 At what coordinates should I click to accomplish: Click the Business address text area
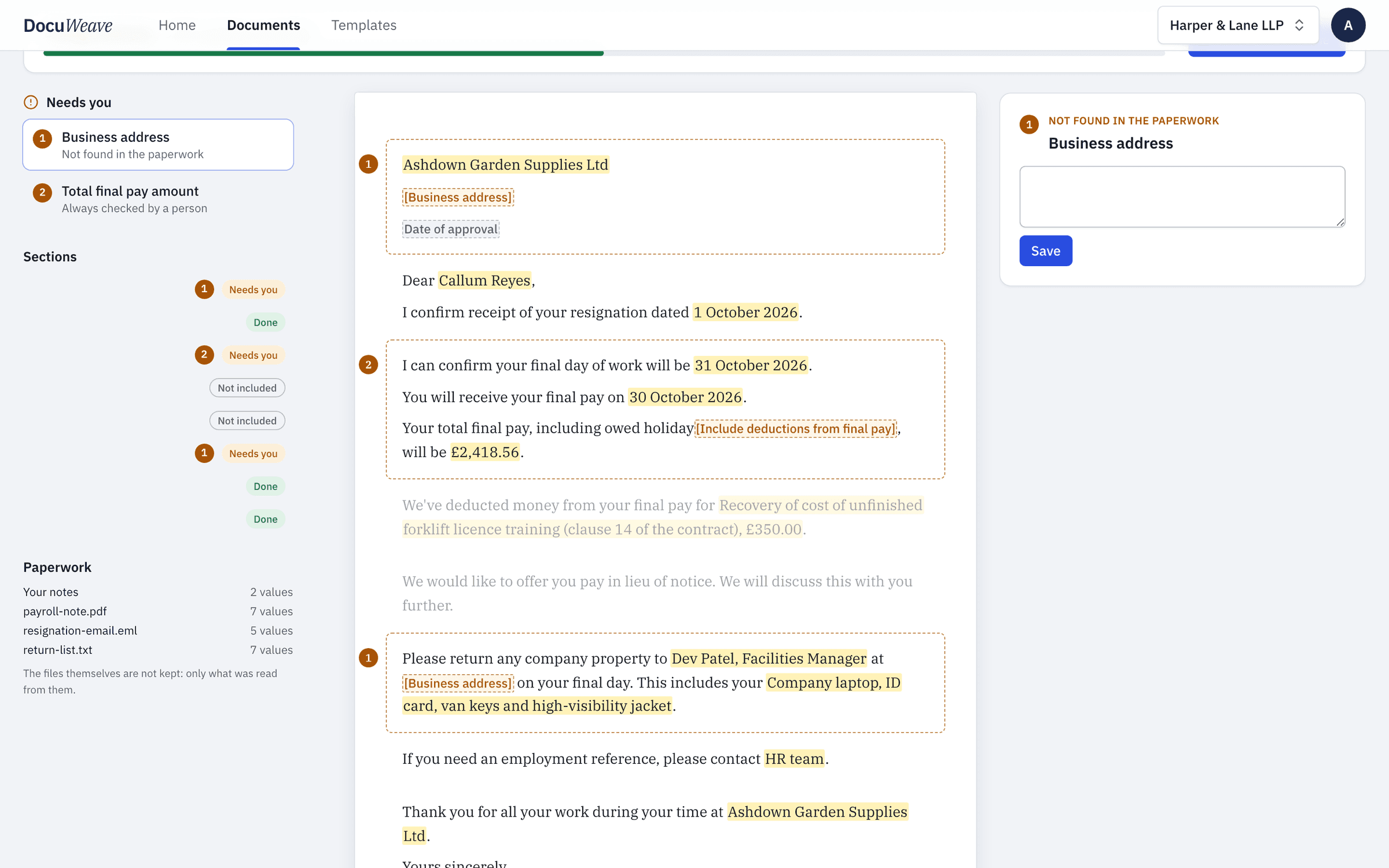[x=1182, y=197]
